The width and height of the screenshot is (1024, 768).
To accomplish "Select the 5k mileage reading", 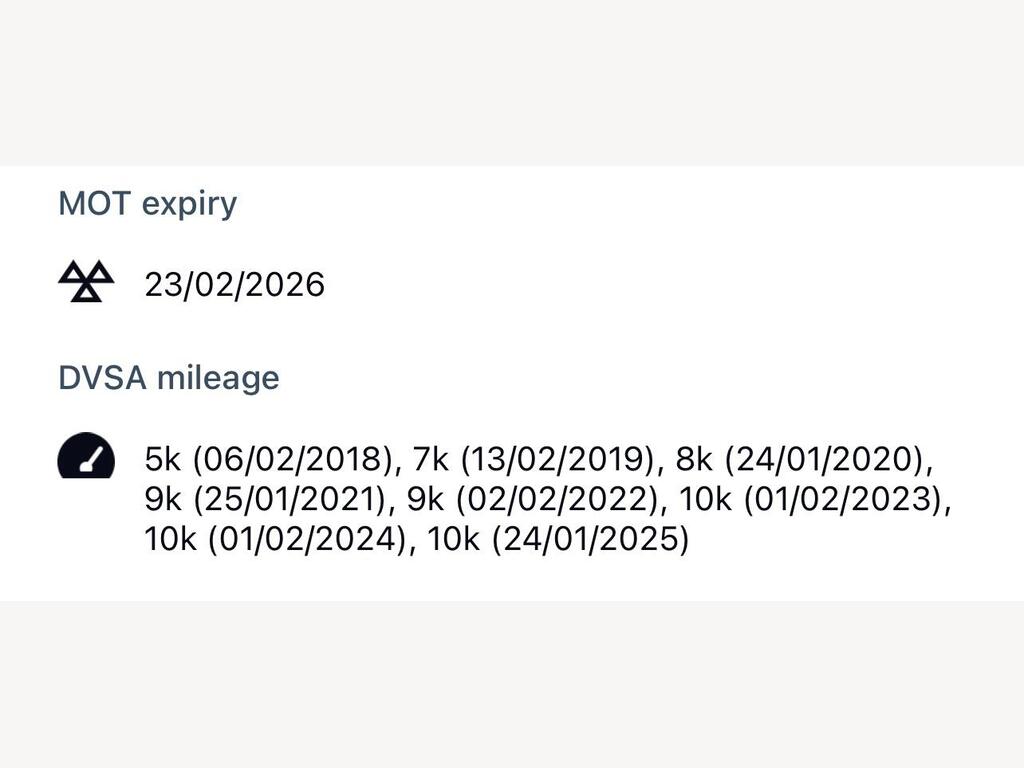I will [162, 458].
